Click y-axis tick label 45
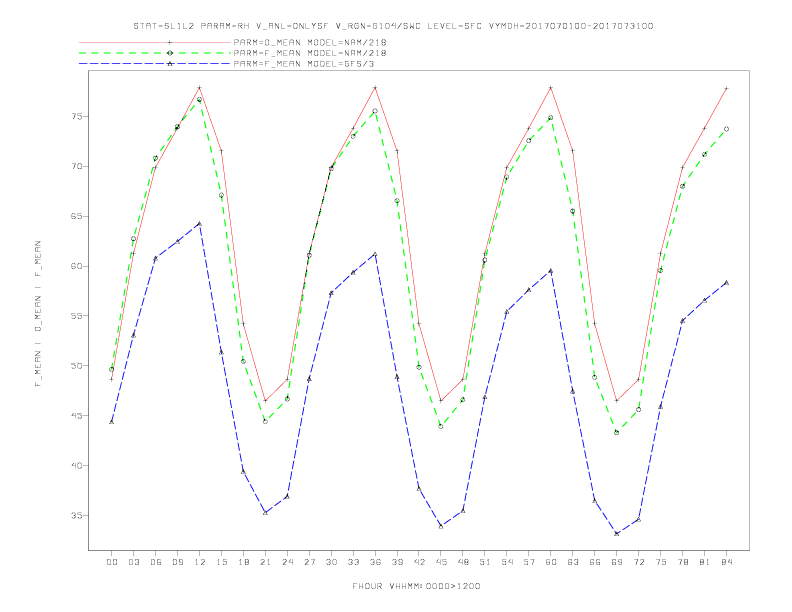 [77, 416]
